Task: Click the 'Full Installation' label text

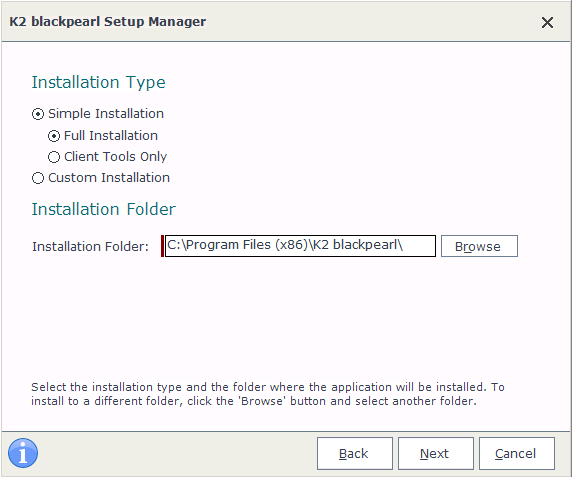Action: click(x=111, y=136)
